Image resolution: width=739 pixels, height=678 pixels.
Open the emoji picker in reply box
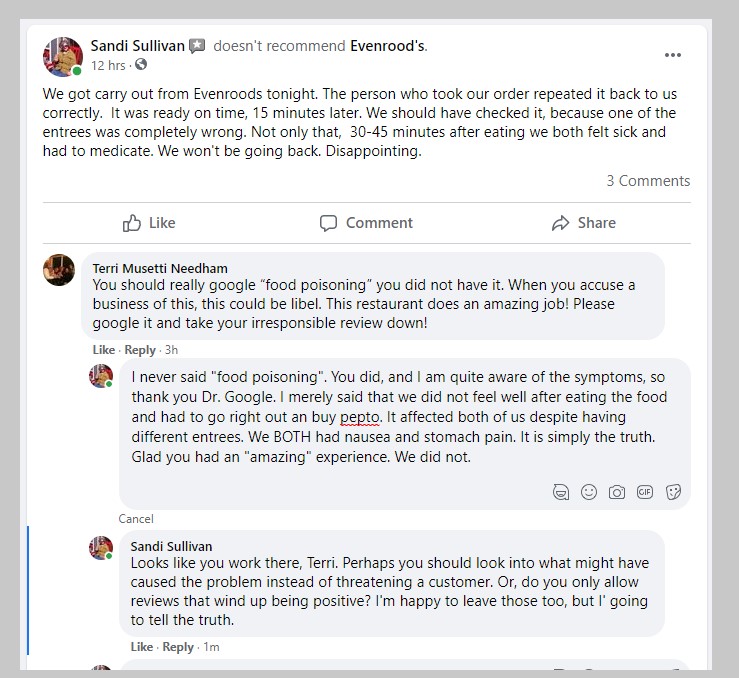tap(589, 491)
